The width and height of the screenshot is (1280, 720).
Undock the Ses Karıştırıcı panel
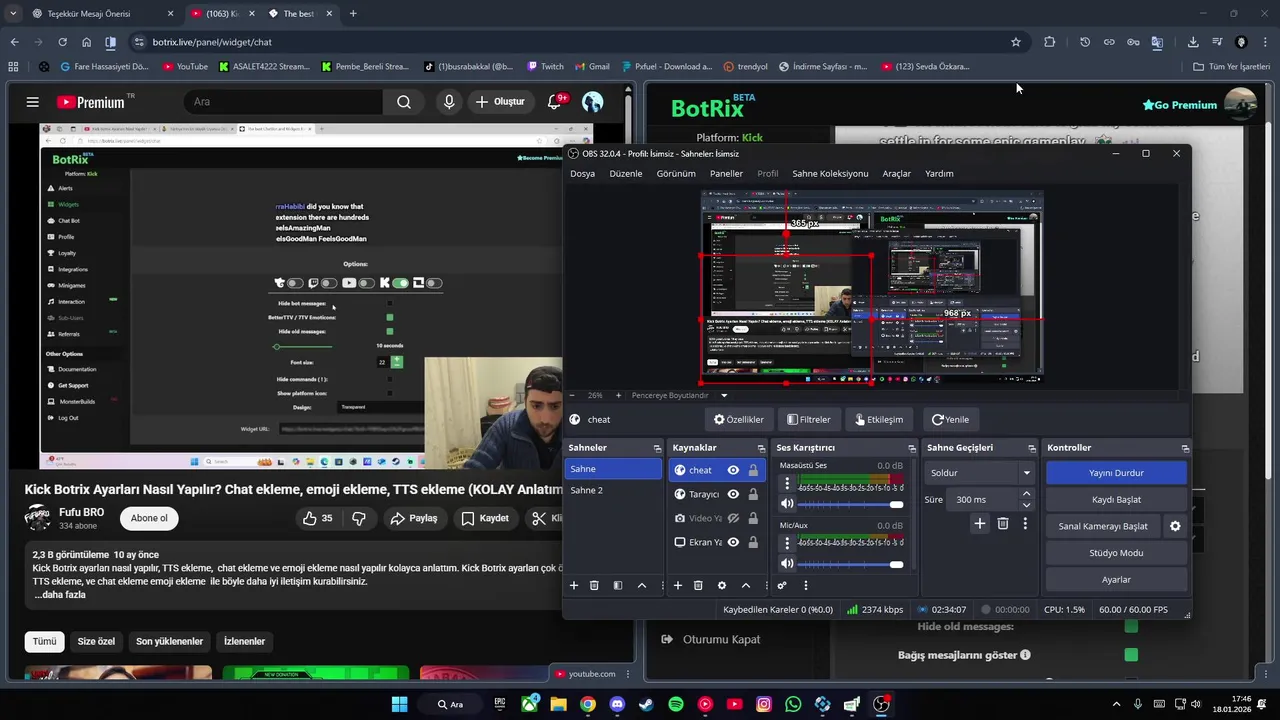pos(912,448)
